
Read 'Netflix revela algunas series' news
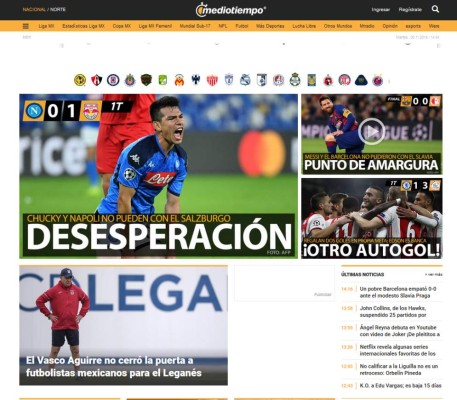[x=398, y=350]
